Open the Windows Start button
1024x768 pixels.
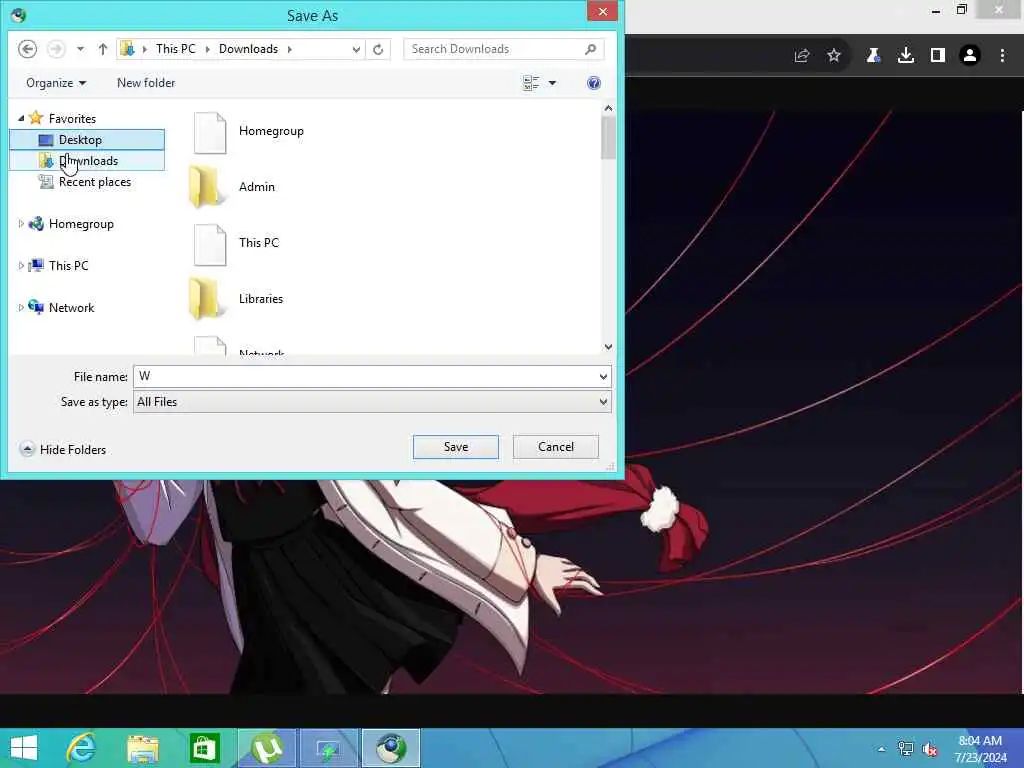(x=24, y=748)
